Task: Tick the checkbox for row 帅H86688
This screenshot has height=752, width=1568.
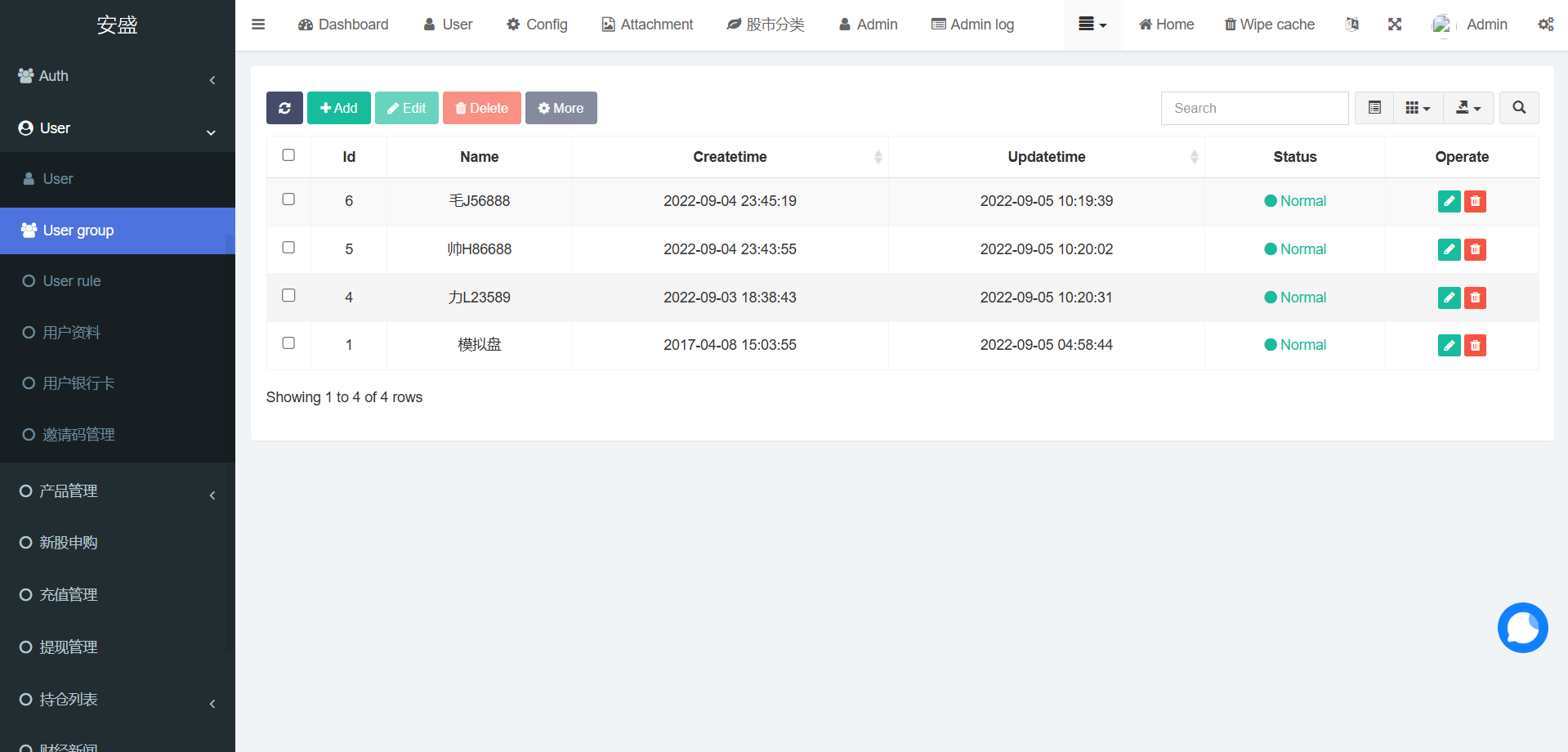Action: click(x=288, y=248)
